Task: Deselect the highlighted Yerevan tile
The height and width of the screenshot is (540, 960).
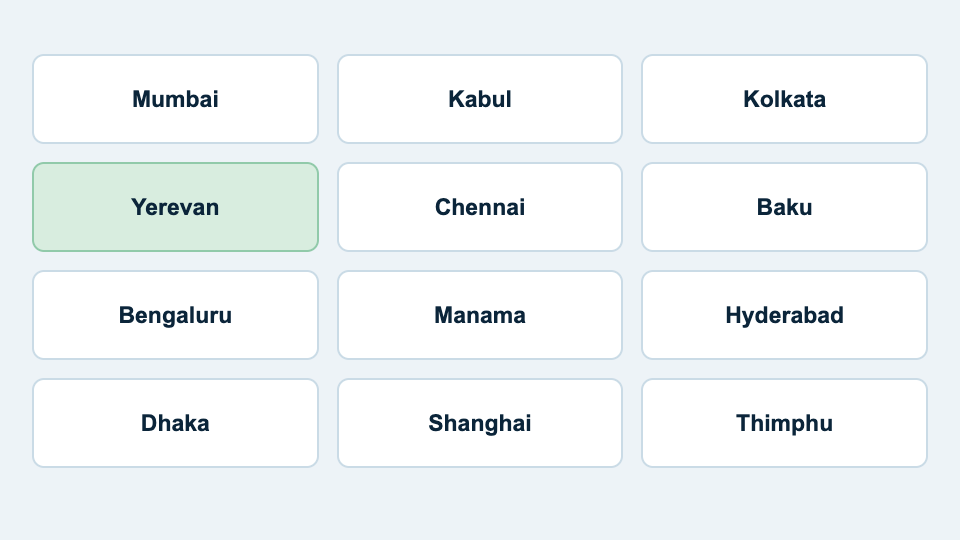Action: click(x=175, y=207)
